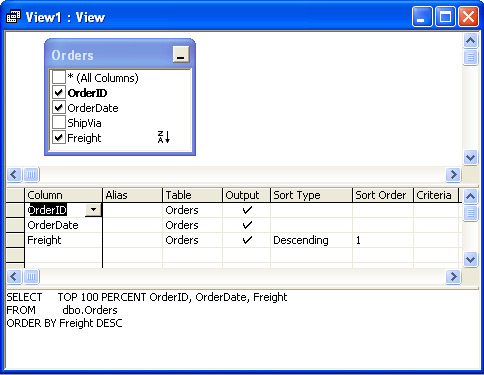The height and width of the screenshot is (375, 484).
Task: Select the Table column header
Action: coord(192,195)
